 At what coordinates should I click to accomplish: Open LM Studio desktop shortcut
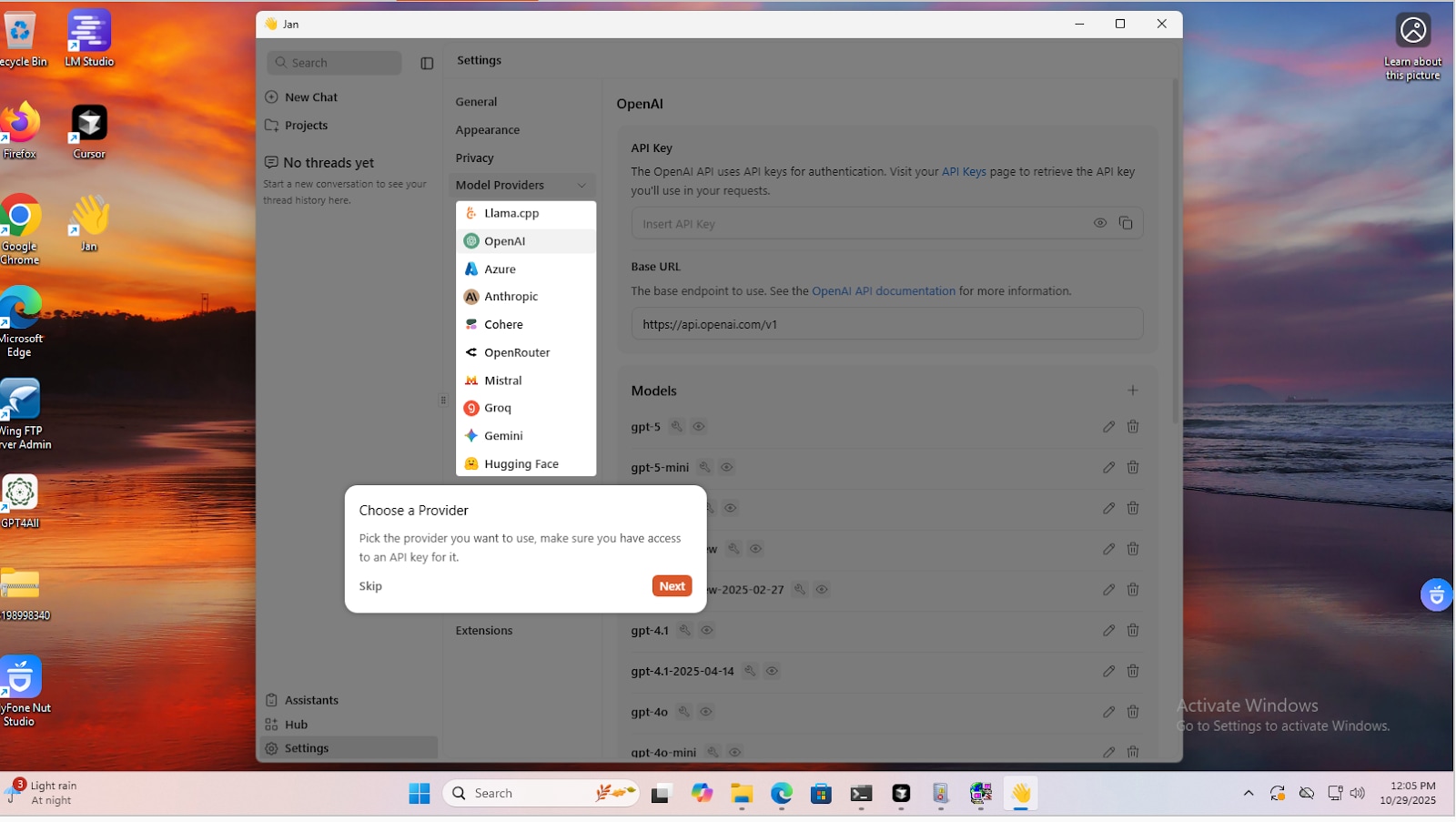click(x=89, y=38)
